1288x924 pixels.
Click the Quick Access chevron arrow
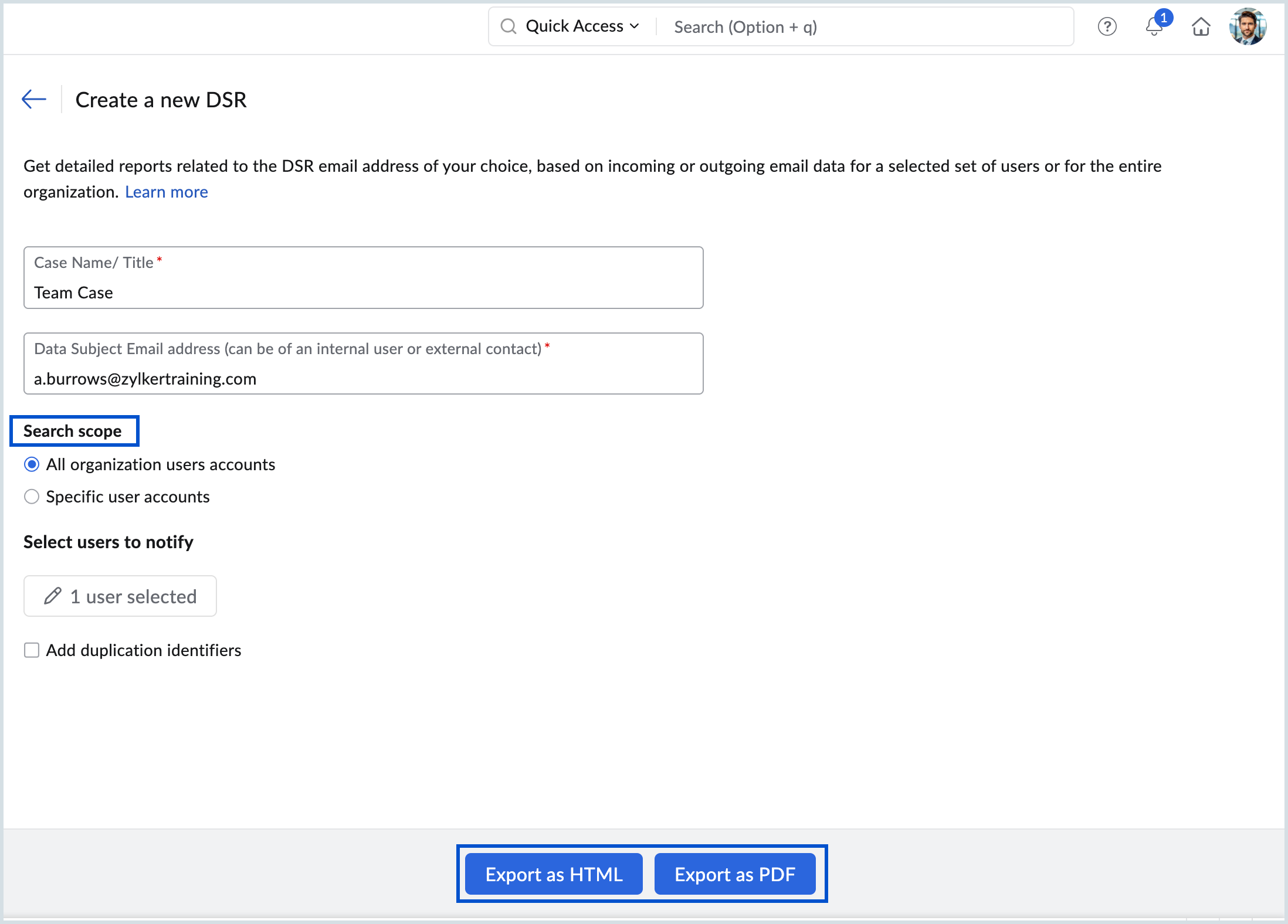pyautogui.click(x=634, y=26)
